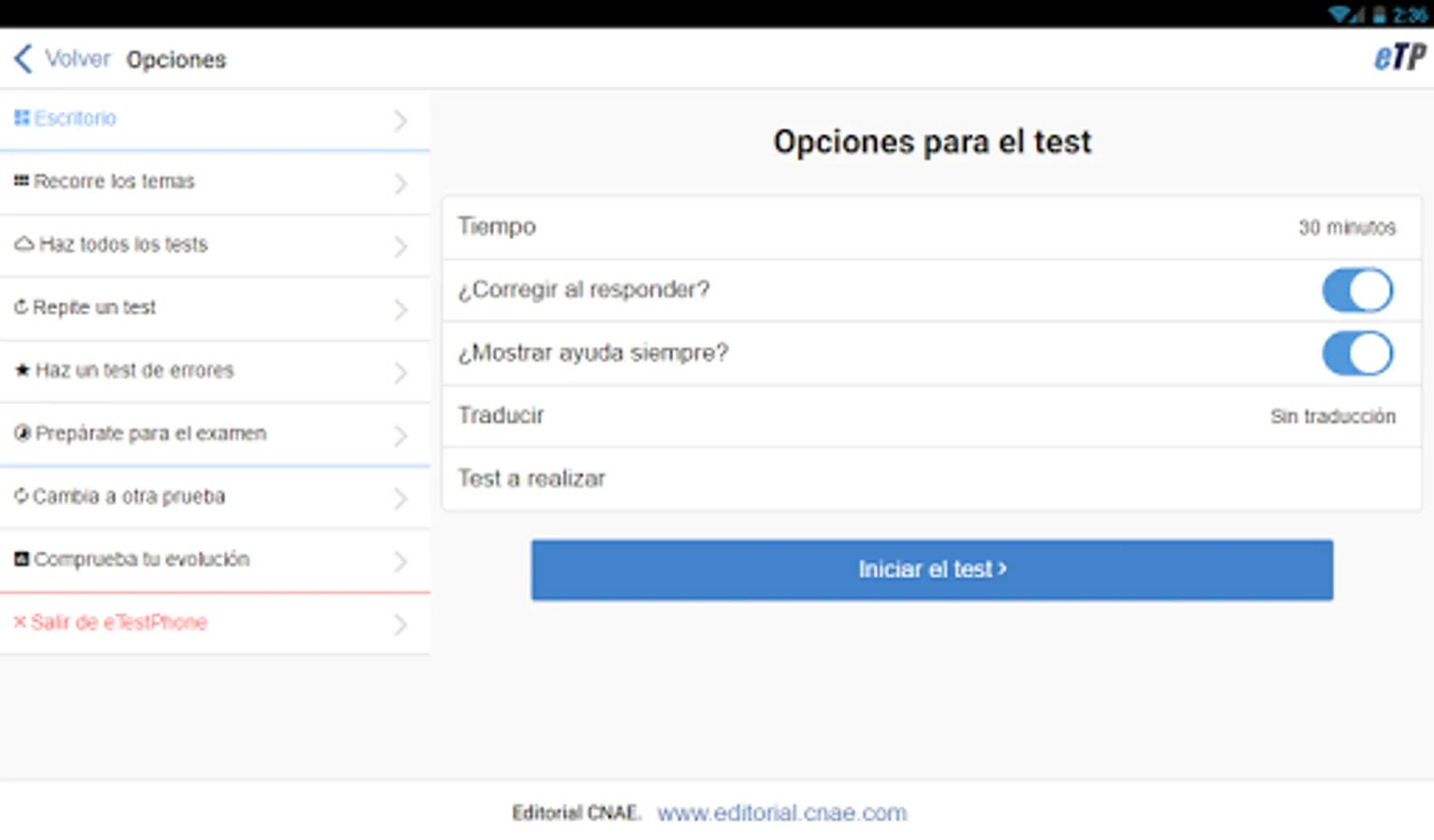Expand Comprueba tu evolución options

(401, 561)
